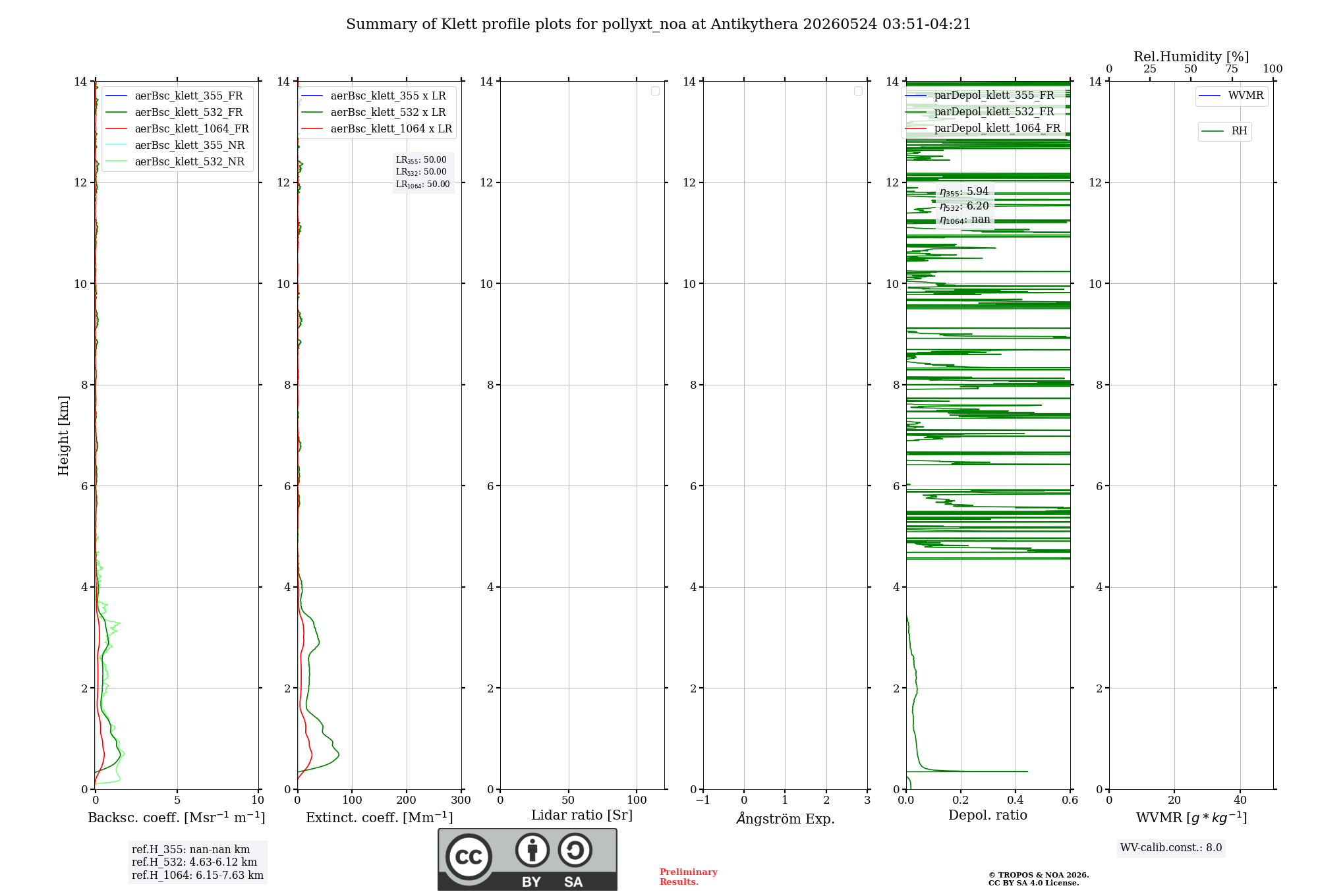1318x896 pixels.
Task: Click the η355: 5.94 annotation
Action: click(x=964, y=192)
